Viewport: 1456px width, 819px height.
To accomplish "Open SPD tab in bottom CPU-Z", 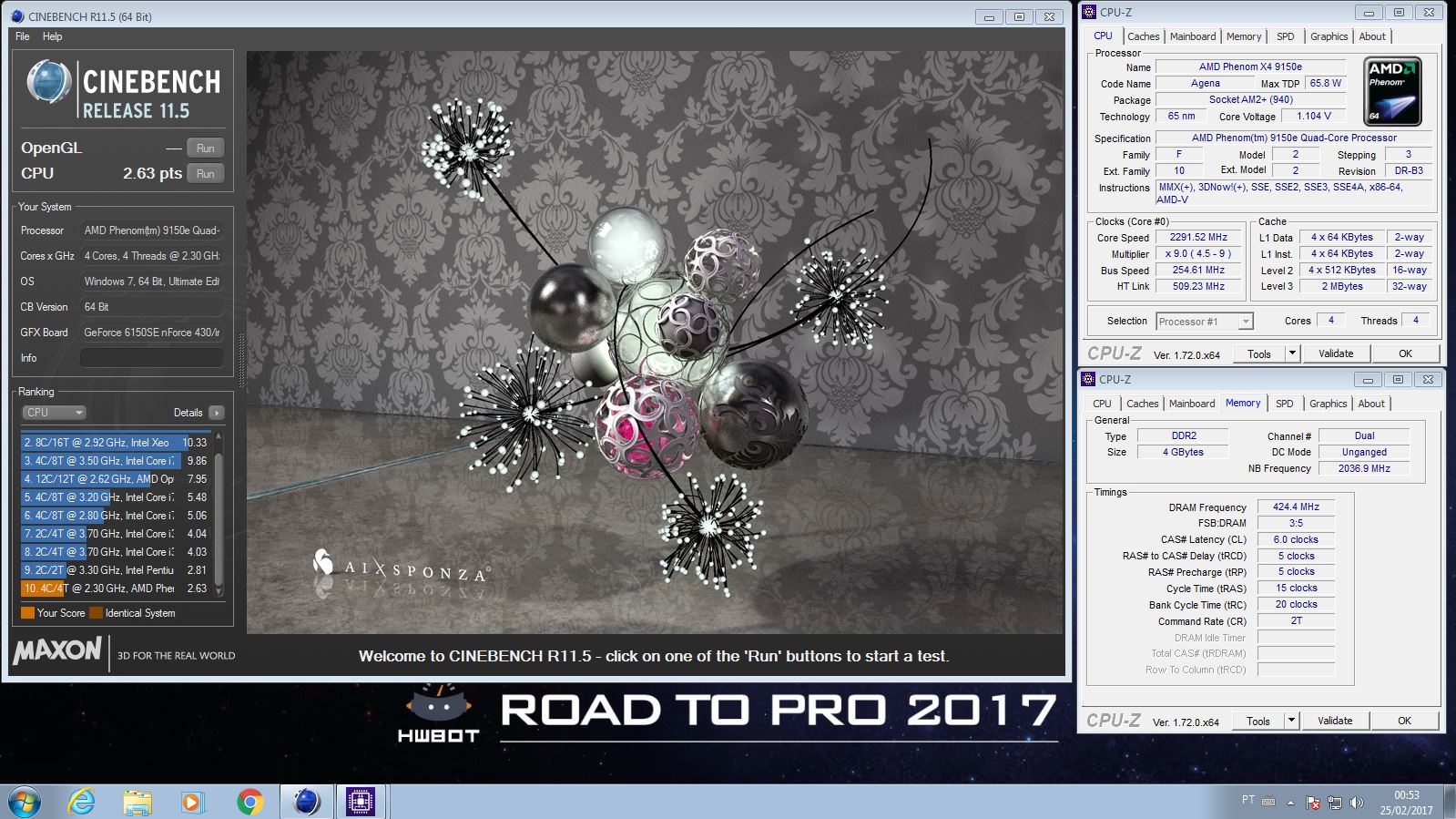I will coord(1284,404).
